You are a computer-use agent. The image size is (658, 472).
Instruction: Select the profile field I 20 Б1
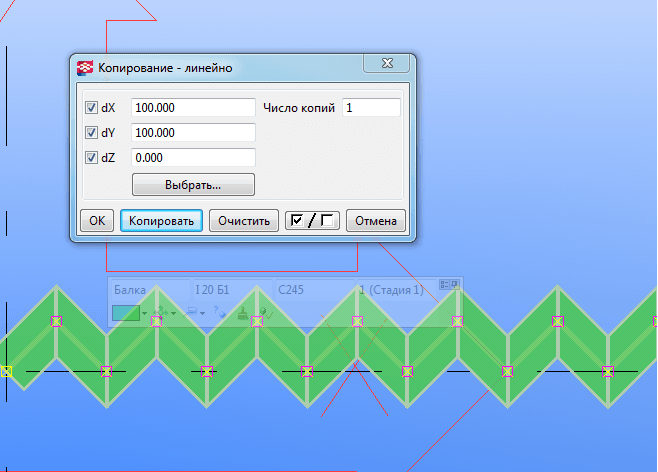click(231, 290)
